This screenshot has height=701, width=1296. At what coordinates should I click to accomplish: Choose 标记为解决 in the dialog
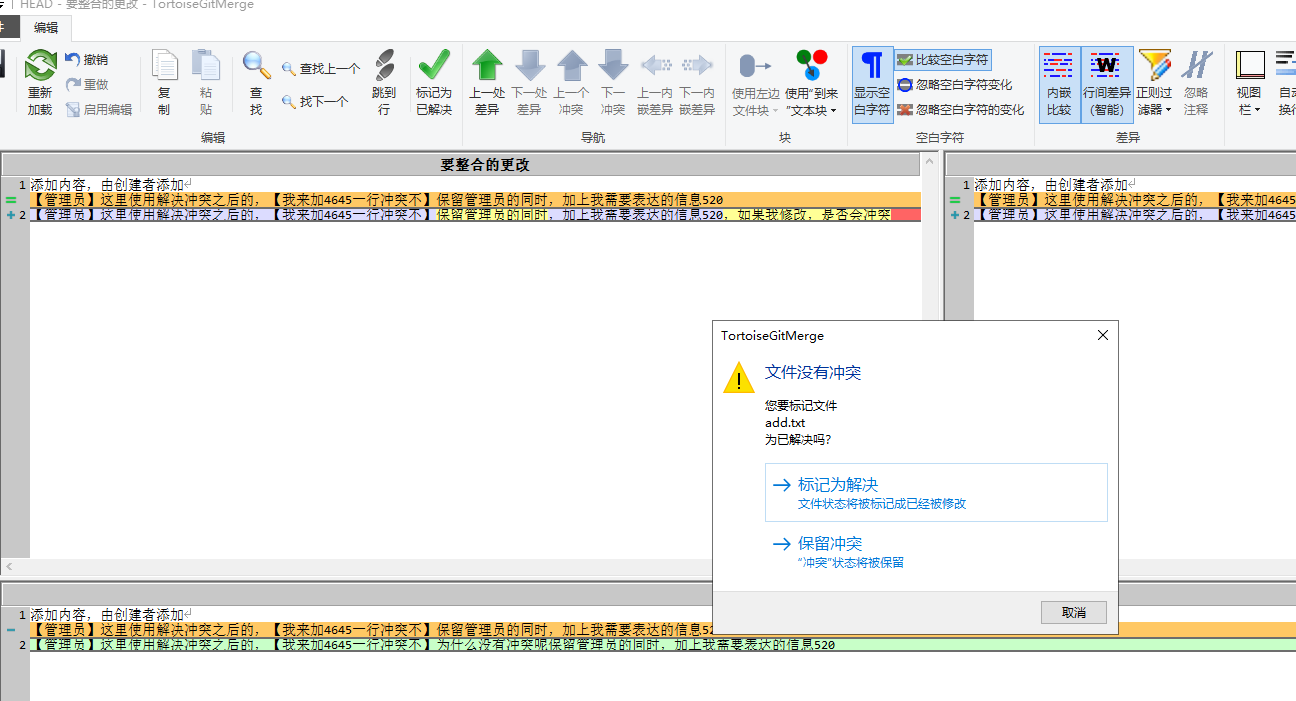pos(936,492)
